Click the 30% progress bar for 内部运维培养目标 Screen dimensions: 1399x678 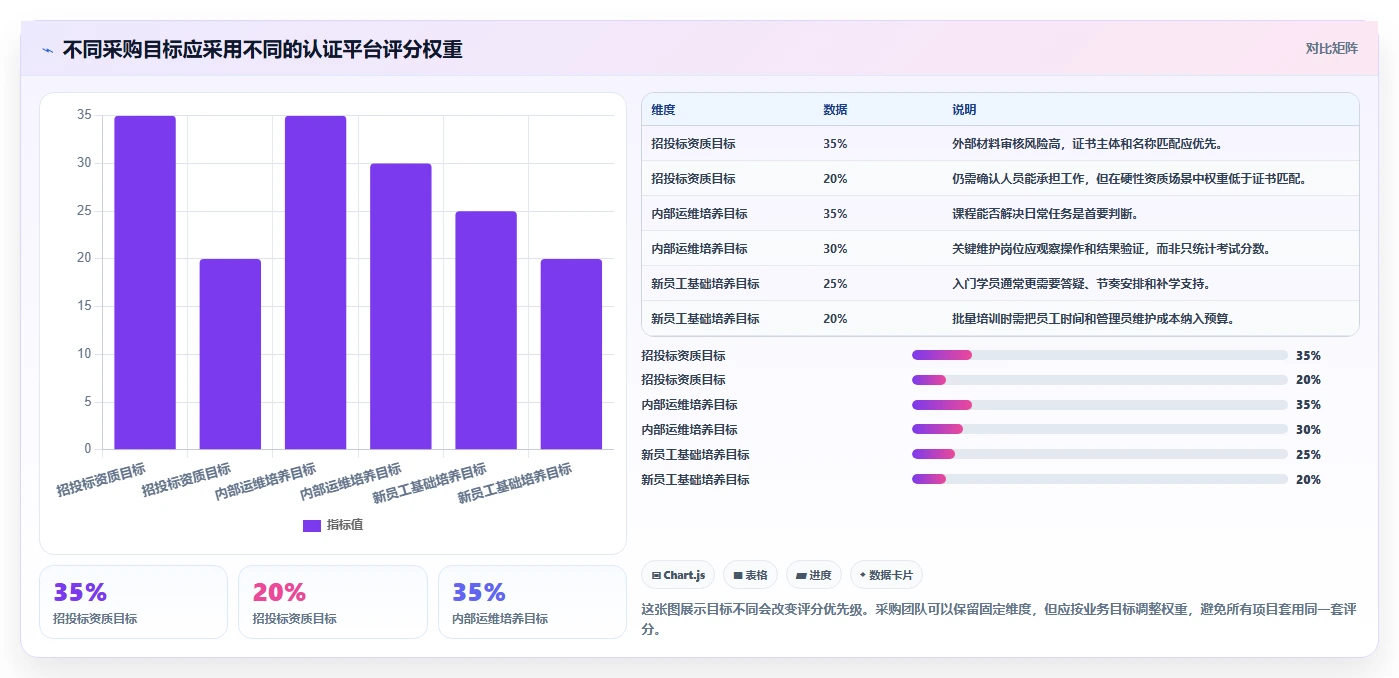click(1099, 430)
